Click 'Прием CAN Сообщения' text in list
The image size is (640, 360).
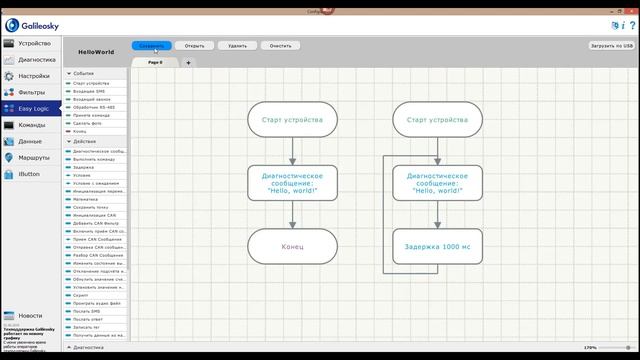[x=97, y=240]
